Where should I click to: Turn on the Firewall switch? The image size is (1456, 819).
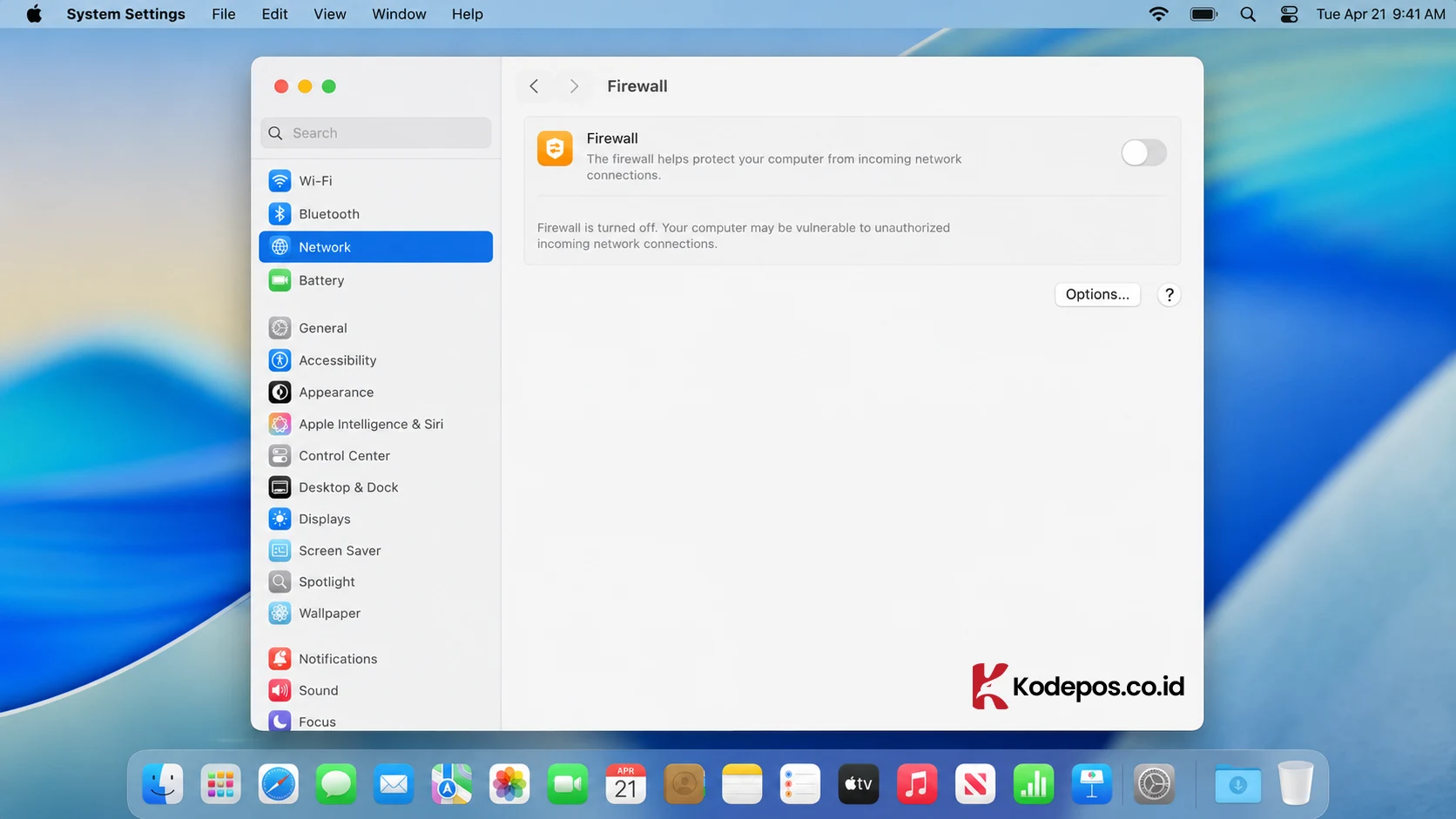(x=1143, y=153)
